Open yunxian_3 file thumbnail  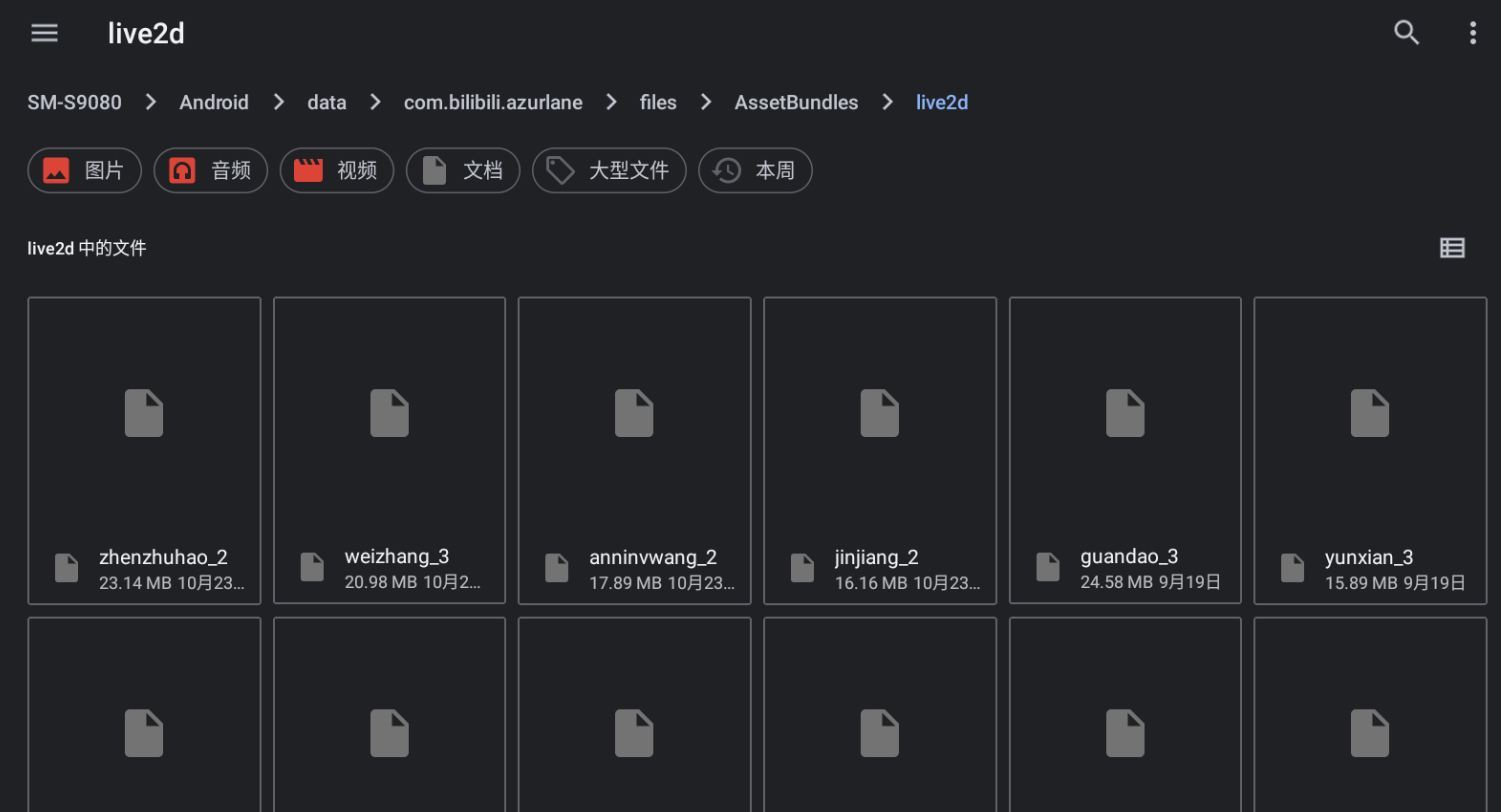point(1370,413)
